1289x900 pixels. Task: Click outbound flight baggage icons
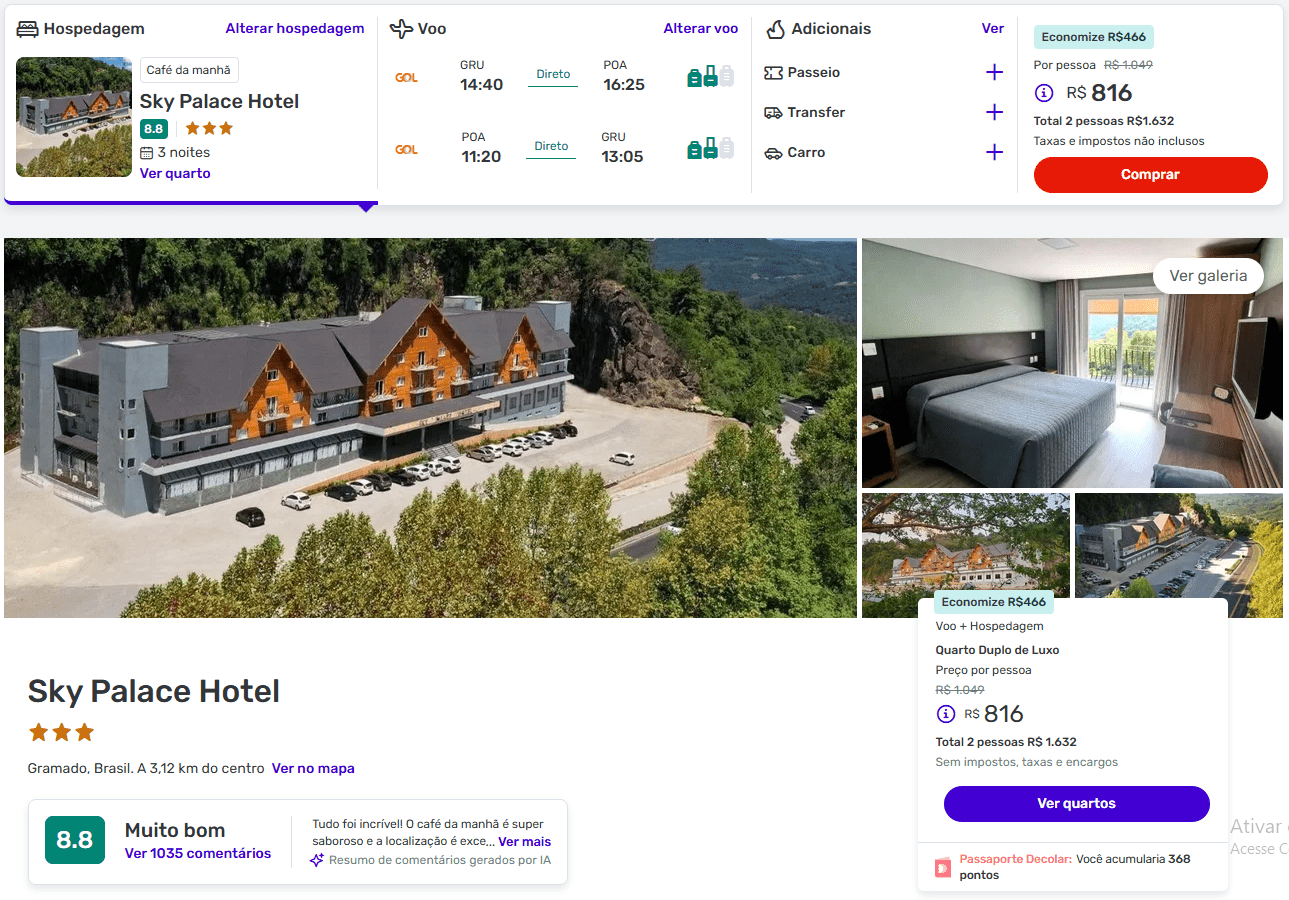pos(710,76)
